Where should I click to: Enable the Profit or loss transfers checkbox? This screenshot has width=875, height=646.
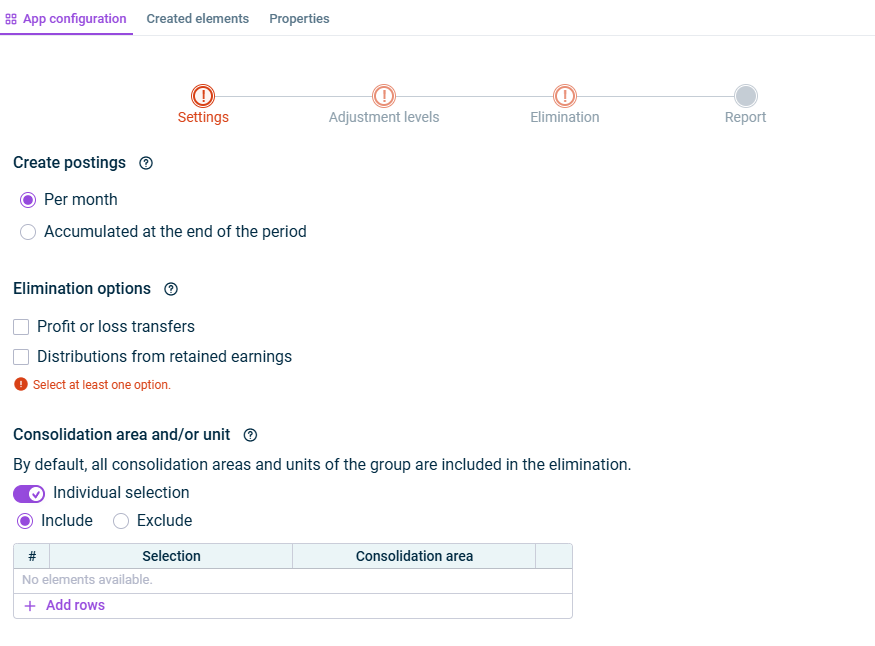click(21, 327)
